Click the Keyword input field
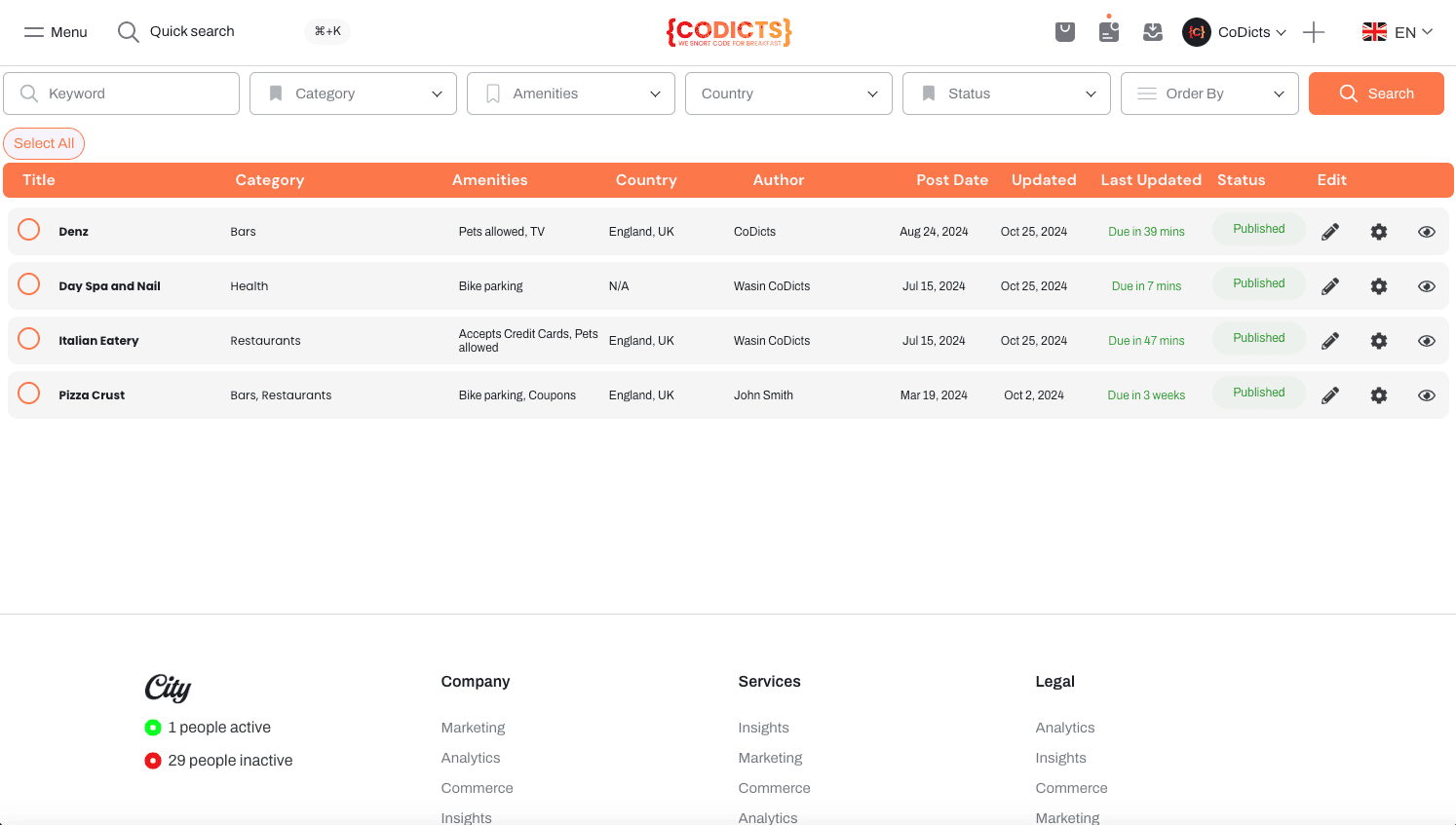Image resolution: width=1456 pixels, height=825 pixels. pos(122,94)
